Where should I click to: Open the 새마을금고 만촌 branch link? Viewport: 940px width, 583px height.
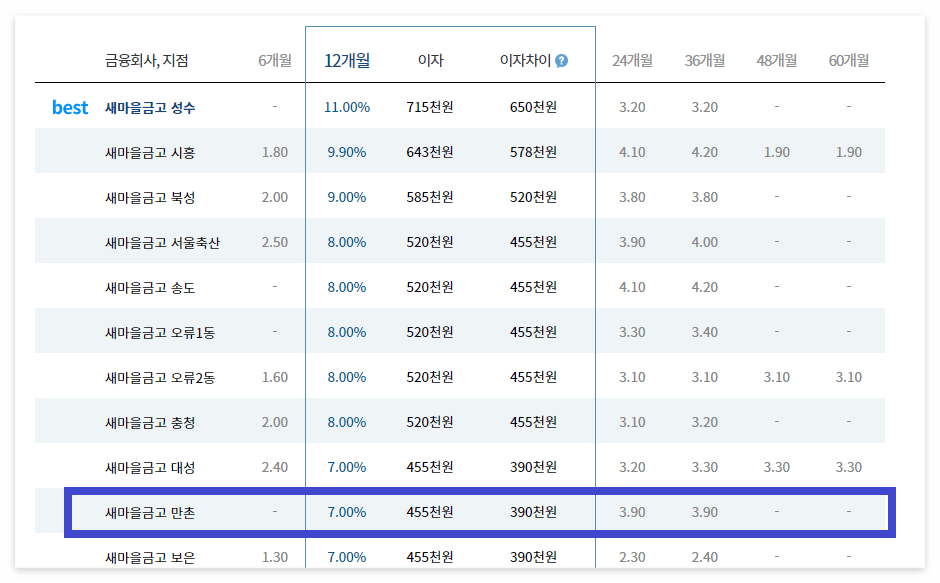pos(150,512)
